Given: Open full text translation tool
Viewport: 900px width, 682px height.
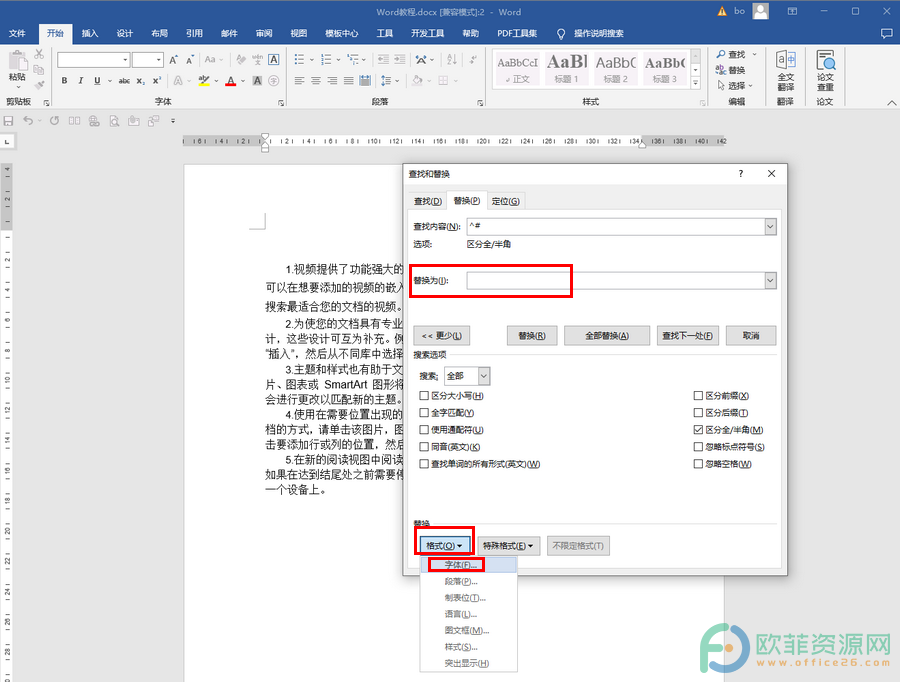Looking at the screenshot, I should coord(786,70).
